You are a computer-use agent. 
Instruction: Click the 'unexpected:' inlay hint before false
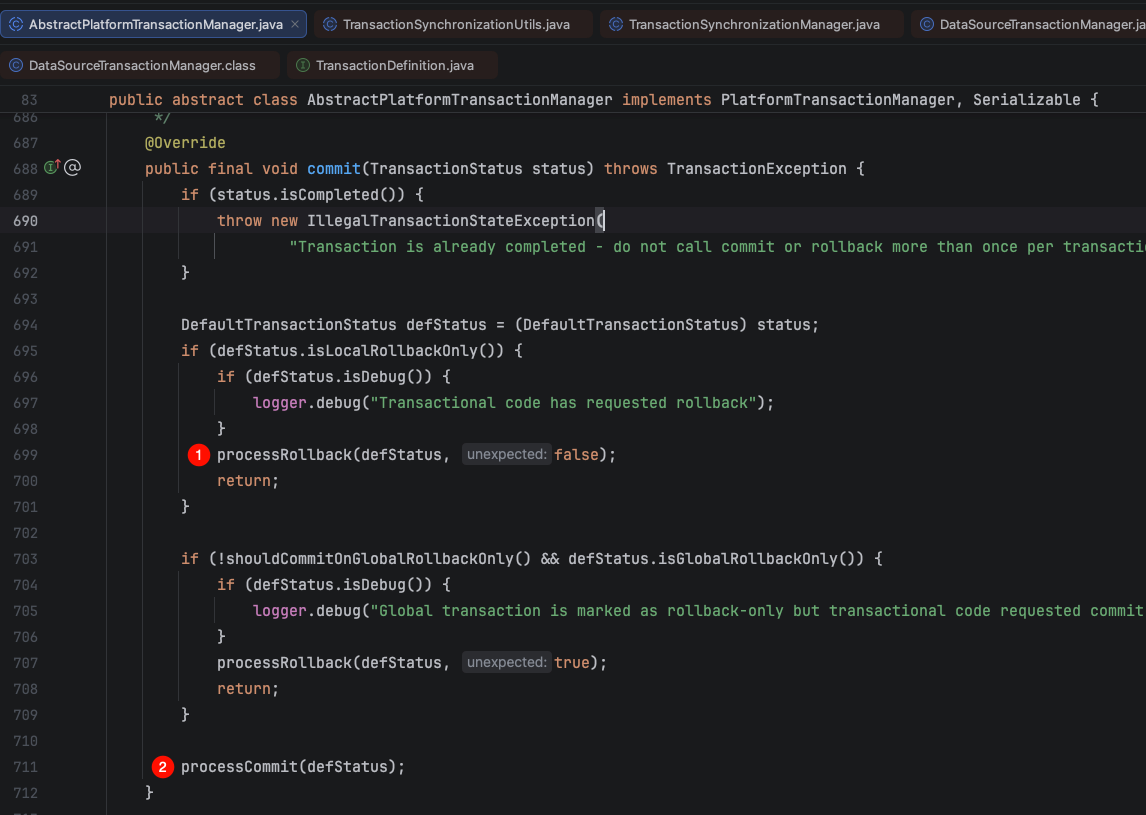point(506,454)
